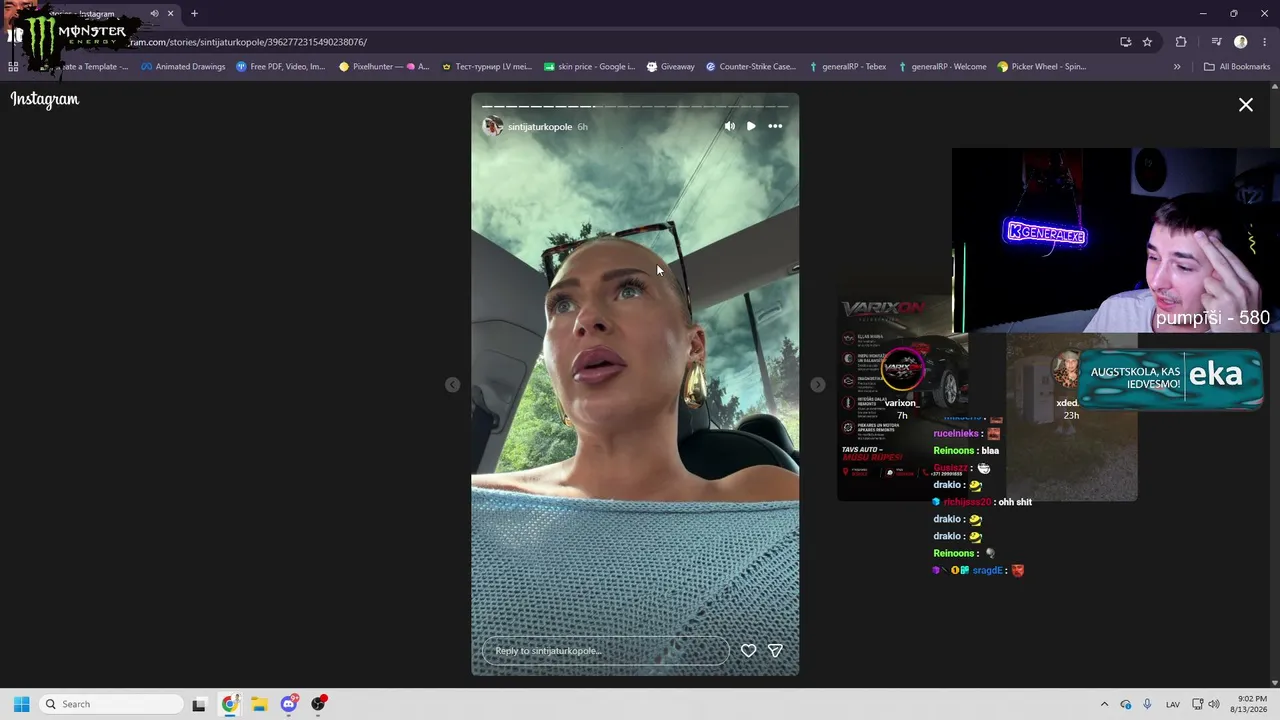Open Chrome from the taskbar
The width and height of the screenshot is (1280, 720).
[x=229, y=704]
